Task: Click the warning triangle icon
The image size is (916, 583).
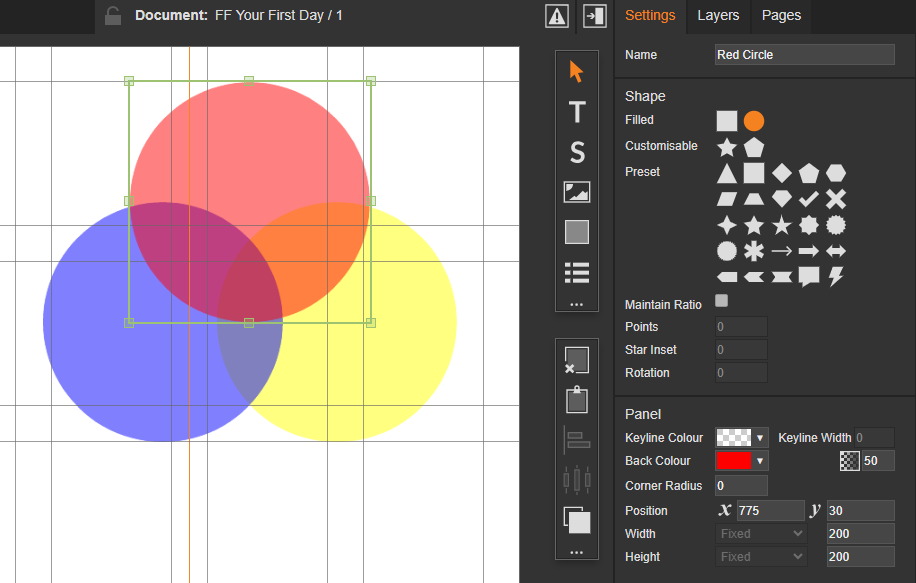Action: tap(557, 16)
